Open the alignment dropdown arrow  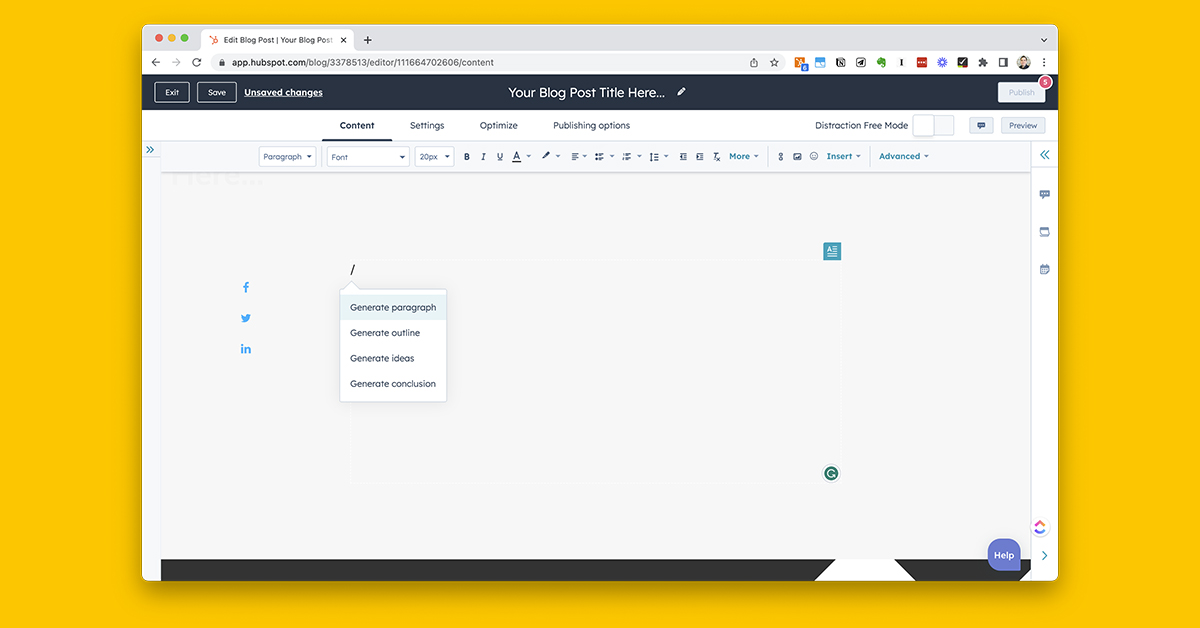point(586,157)
